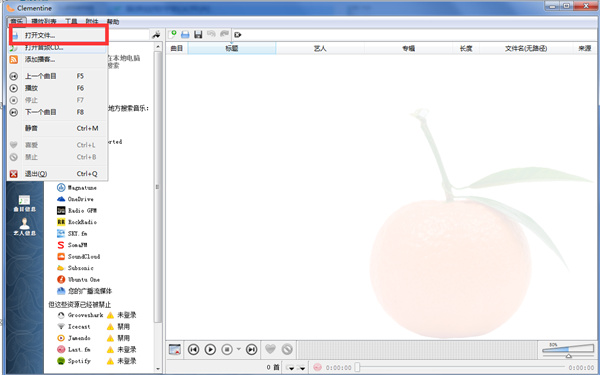Select 上一个曲目 F5 menu entry

[x=57, y=76]
